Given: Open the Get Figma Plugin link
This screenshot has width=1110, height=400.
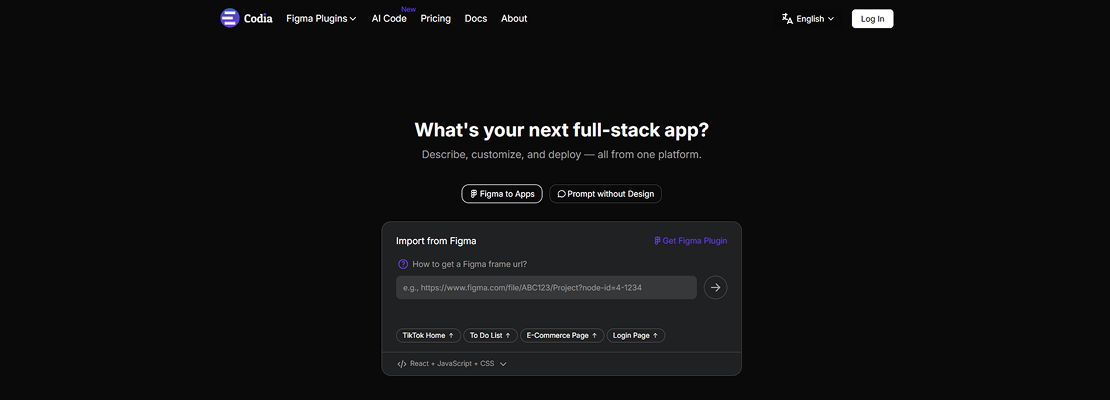Looking at the screenshot, I should [691, 241].
